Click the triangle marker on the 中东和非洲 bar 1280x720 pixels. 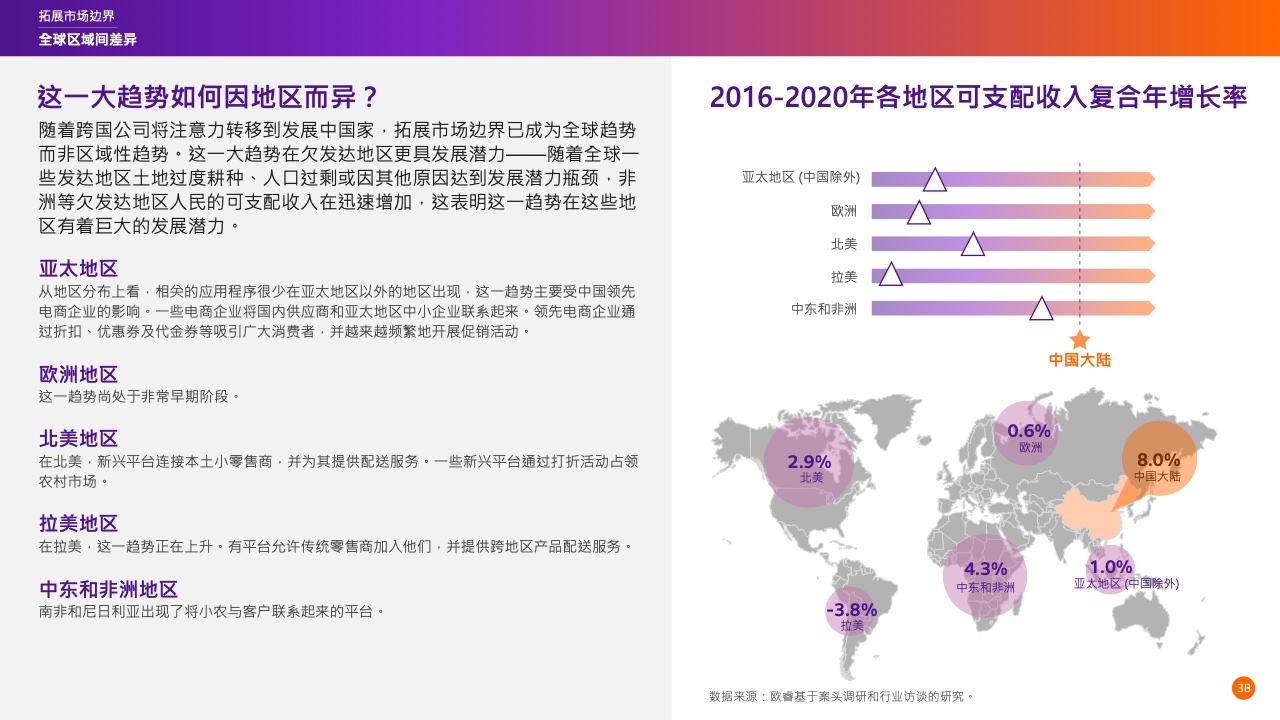pos(1041,309)
